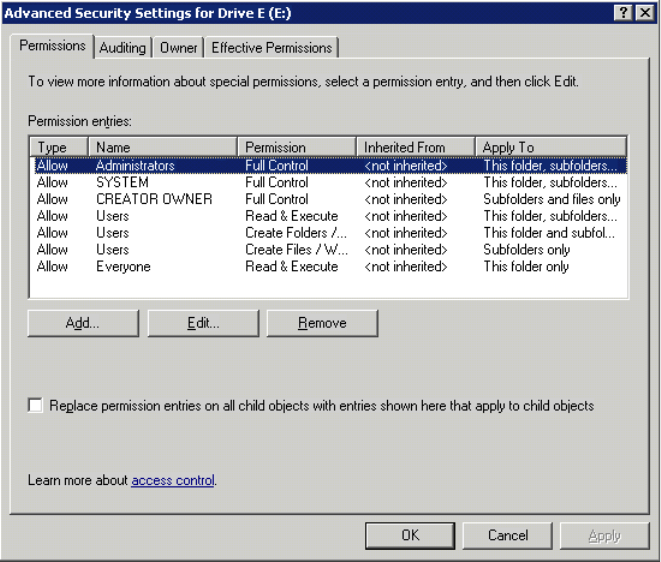The width and height of the screenshot is (661, 562).
Task: Select the SYSTEM permission entry
Action: 122,183
